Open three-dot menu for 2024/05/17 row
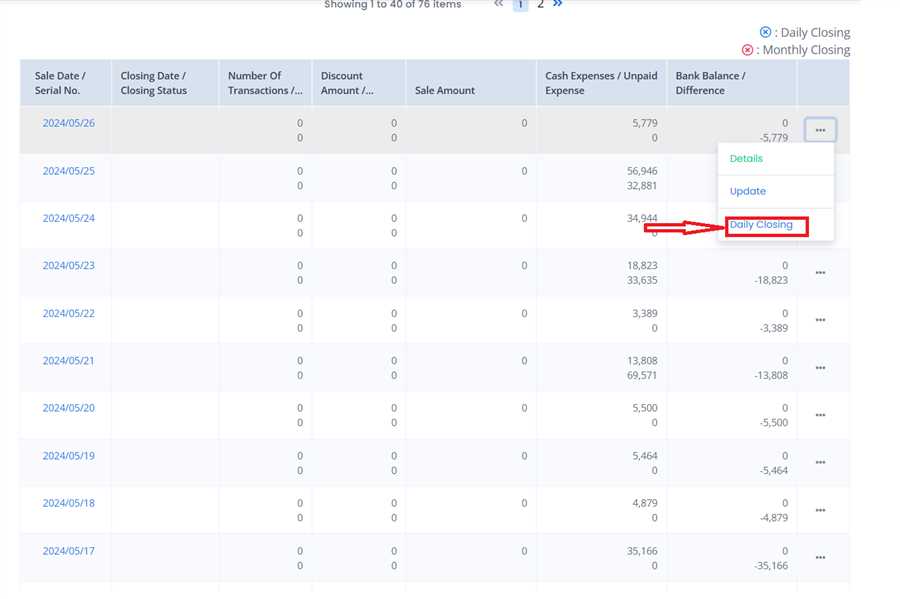 coord(820,558)
